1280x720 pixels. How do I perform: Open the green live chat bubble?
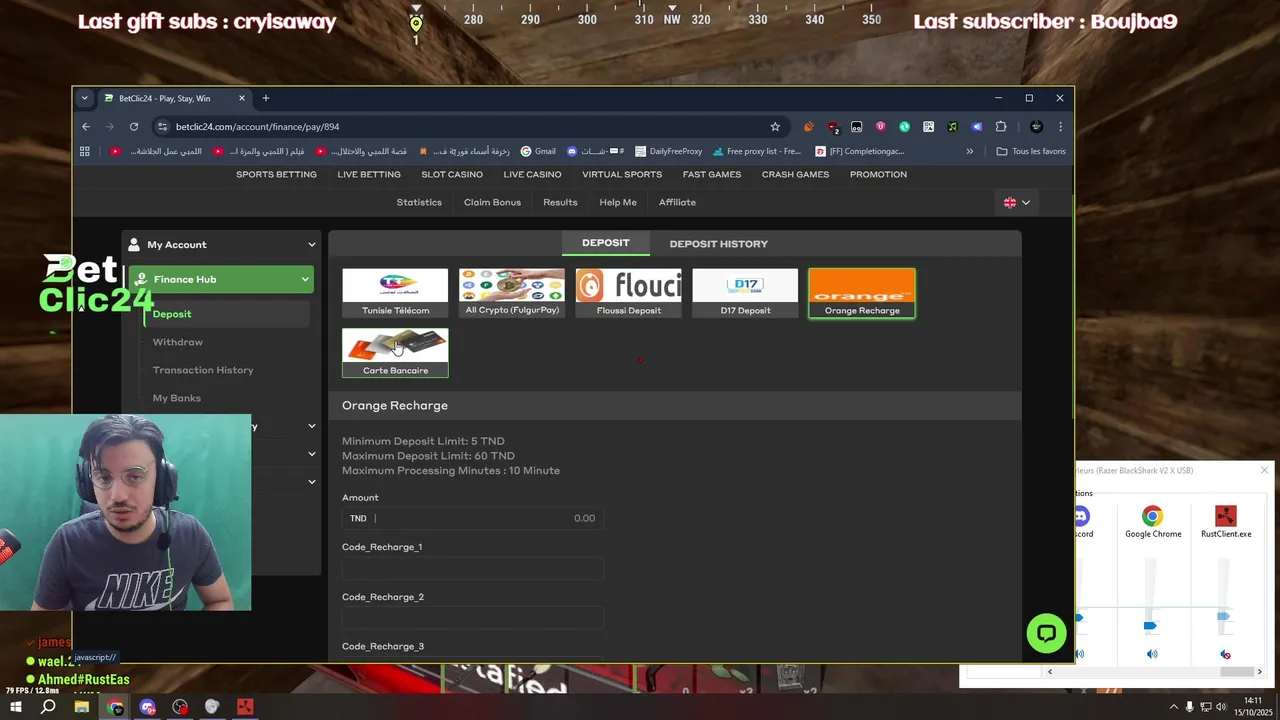coord(1046,633)
